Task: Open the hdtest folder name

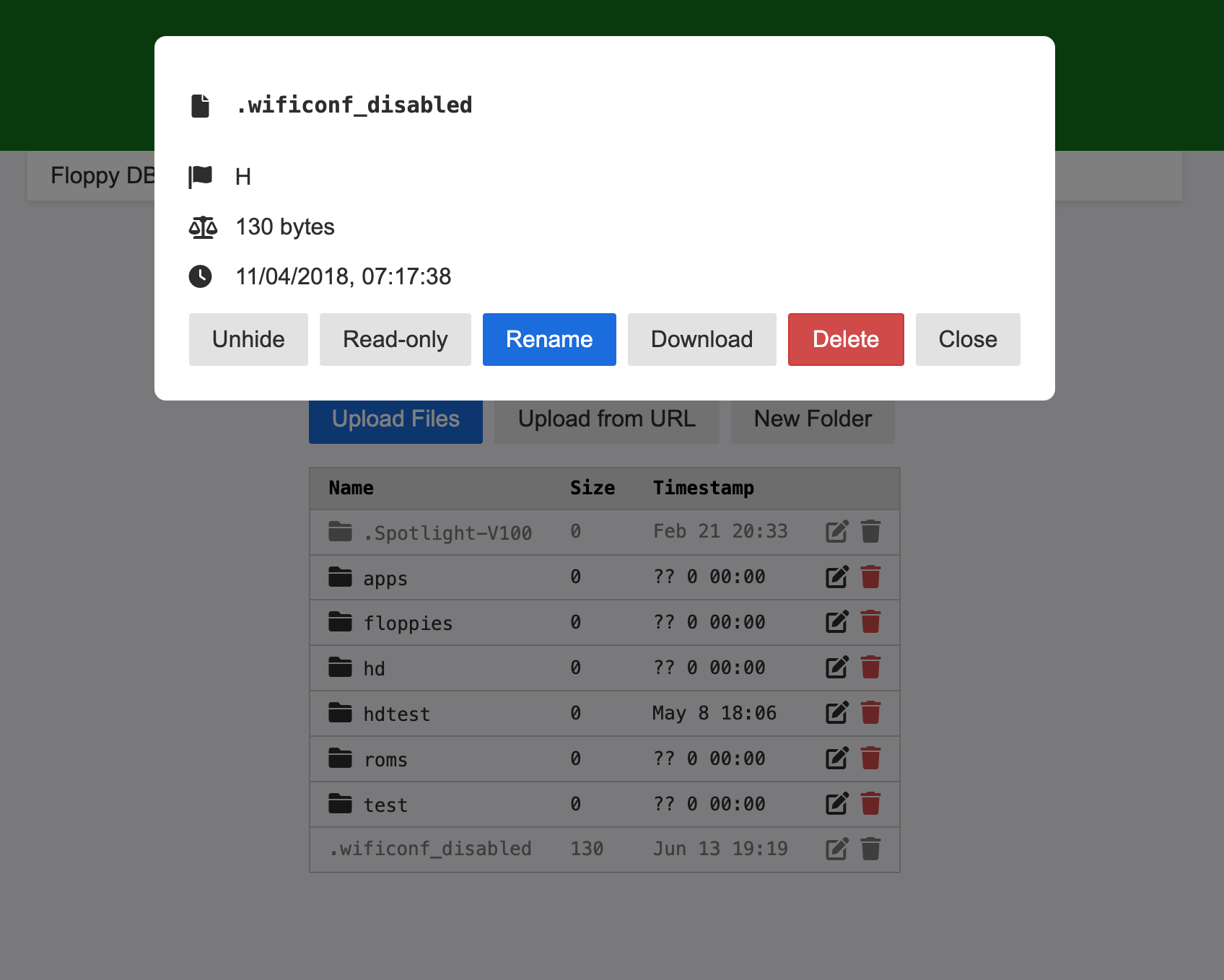Action: pyautogui.click(x=397, y=714)
